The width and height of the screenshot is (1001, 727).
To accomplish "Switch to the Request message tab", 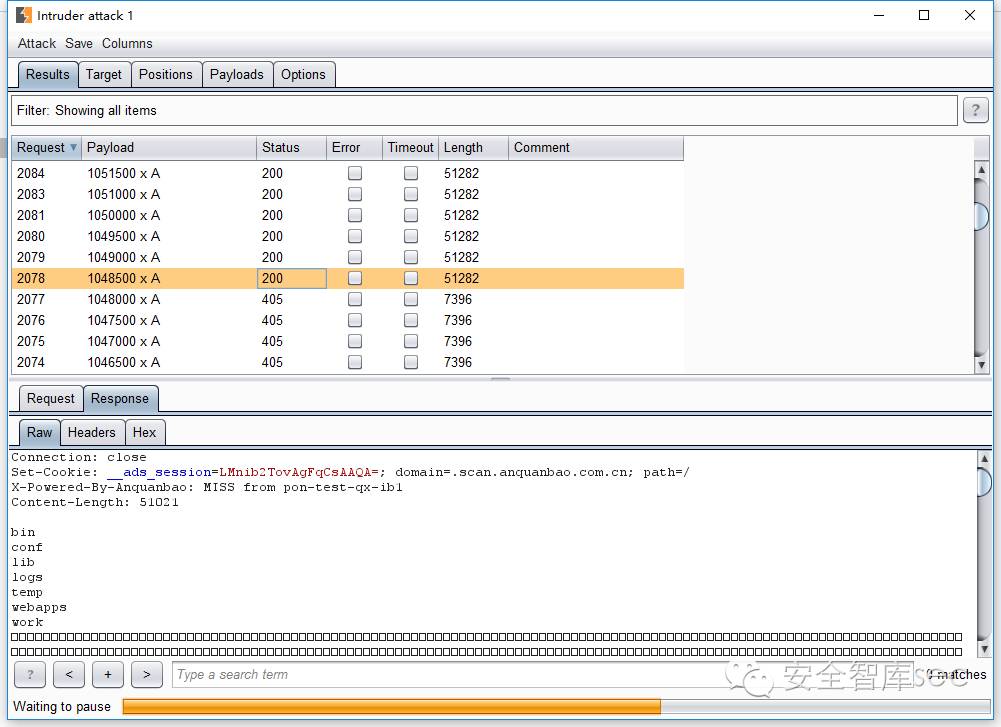I will [x=50, y=399].
